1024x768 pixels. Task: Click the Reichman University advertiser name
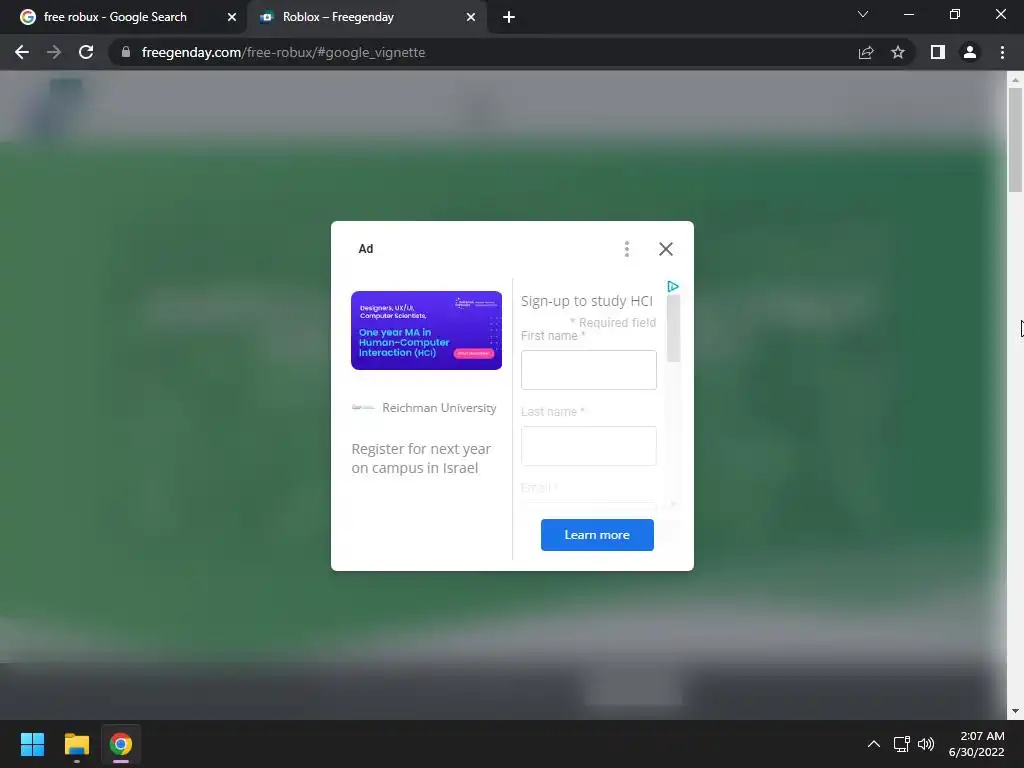click(439, 408)
